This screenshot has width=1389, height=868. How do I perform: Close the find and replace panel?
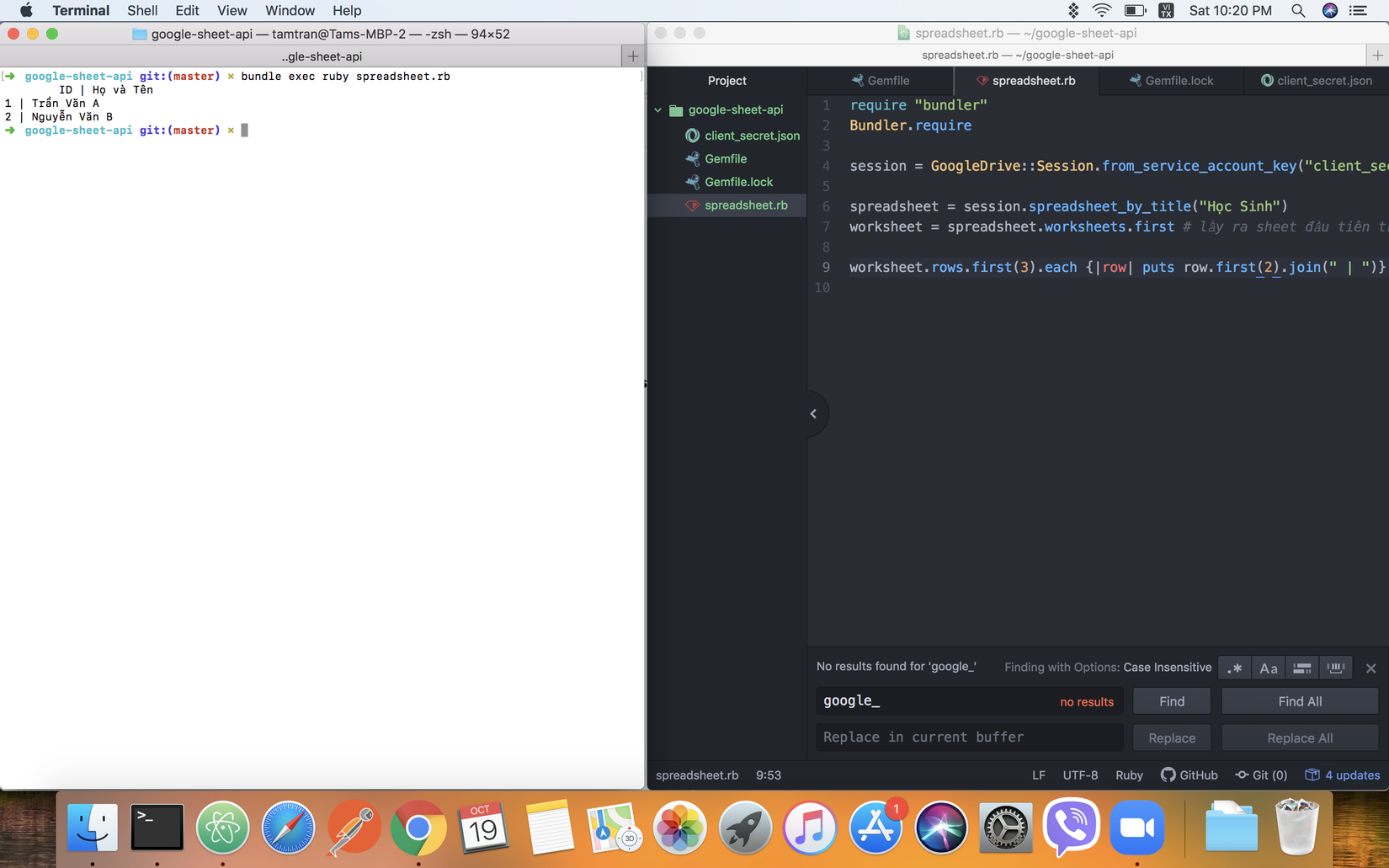click(1370, 668)
